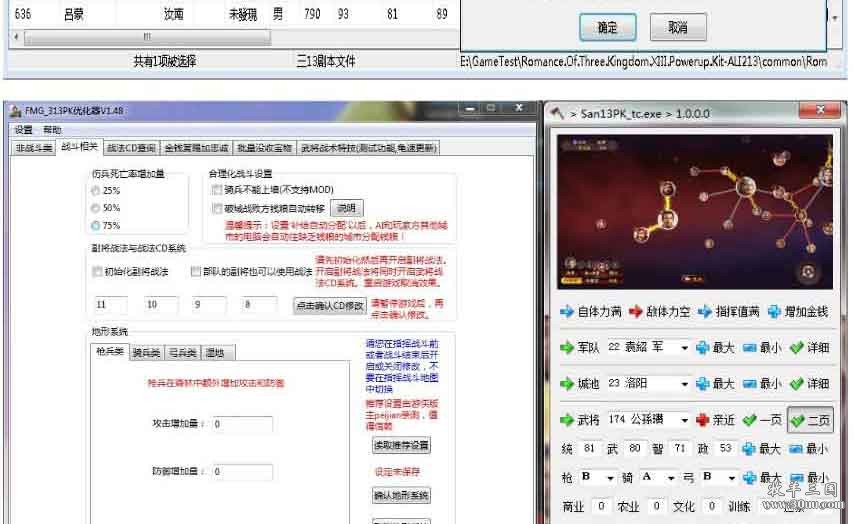Select 75% 伤兵死亡率 radio option
Viewport: 854px width, 524px height.
coord(96,226)
